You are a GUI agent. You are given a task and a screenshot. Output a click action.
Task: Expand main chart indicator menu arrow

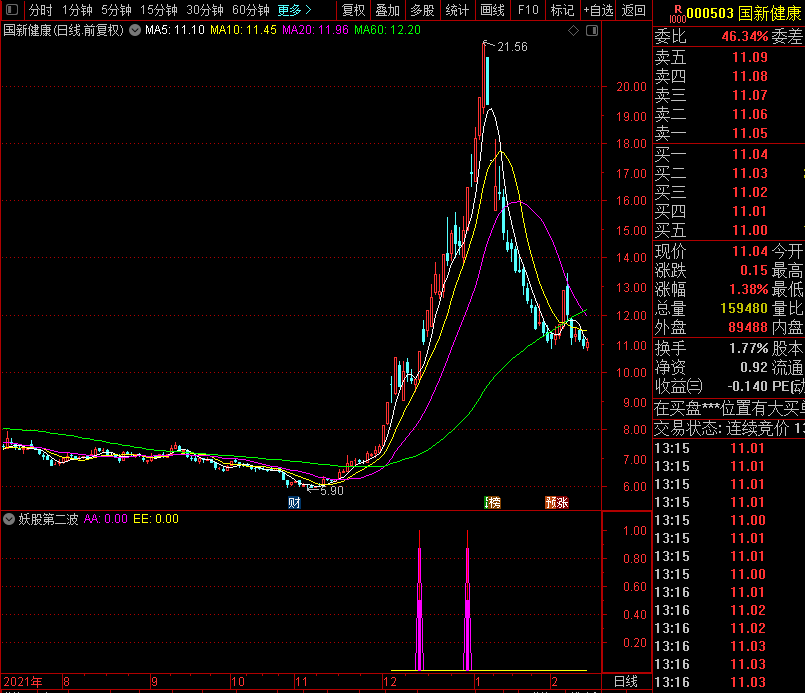click(x=133, y=30)
